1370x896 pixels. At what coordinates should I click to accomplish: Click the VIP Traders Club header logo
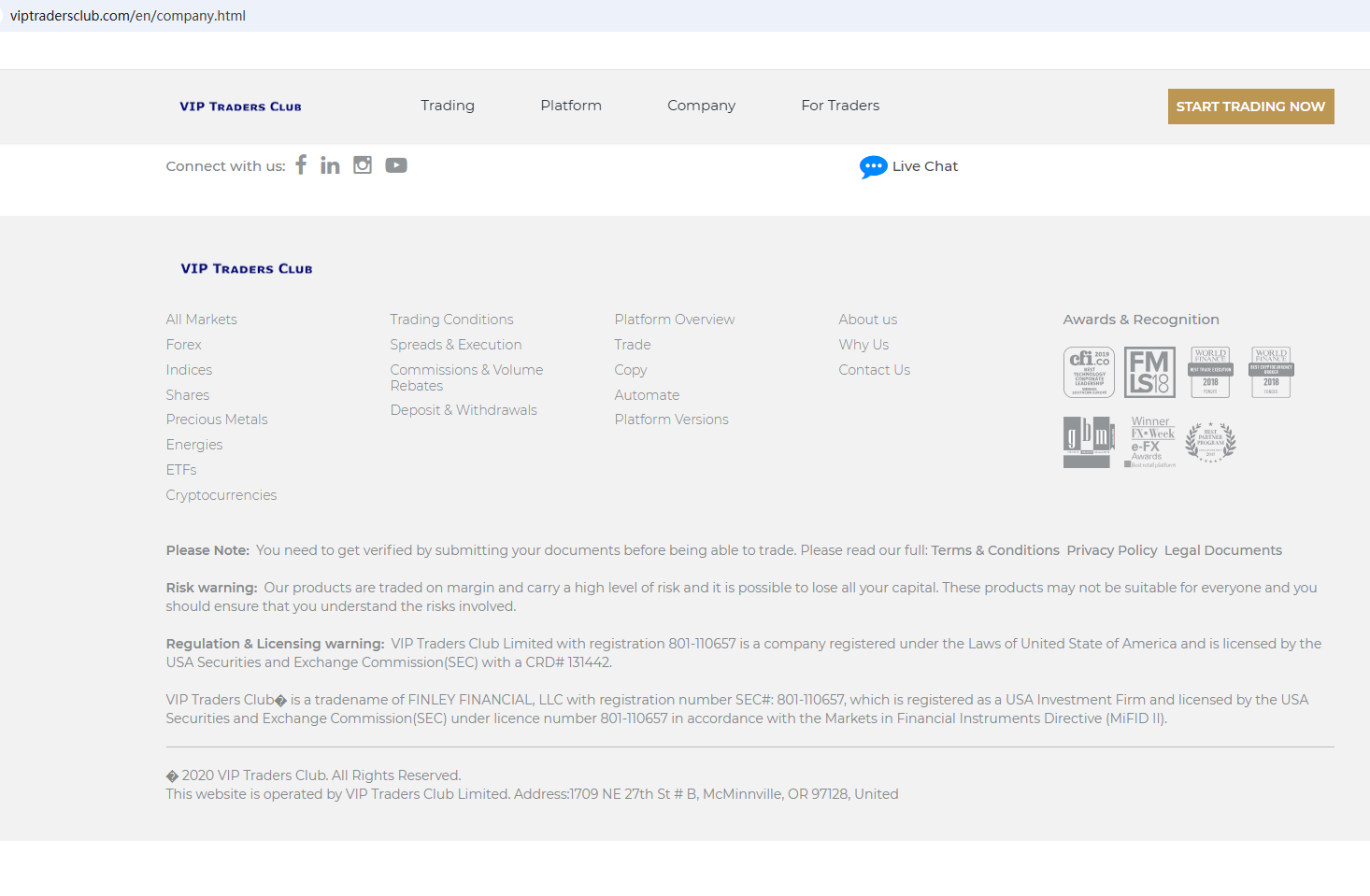pos(241,107)
